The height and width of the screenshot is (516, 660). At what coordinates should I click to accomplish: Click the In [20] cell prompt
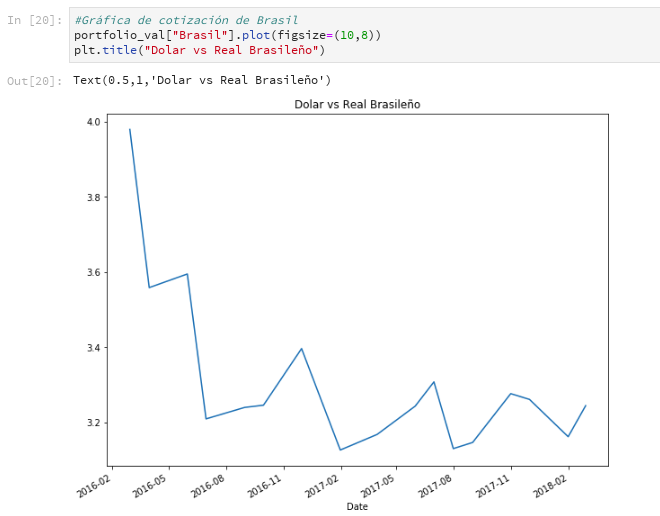click(x=35, y=21)
